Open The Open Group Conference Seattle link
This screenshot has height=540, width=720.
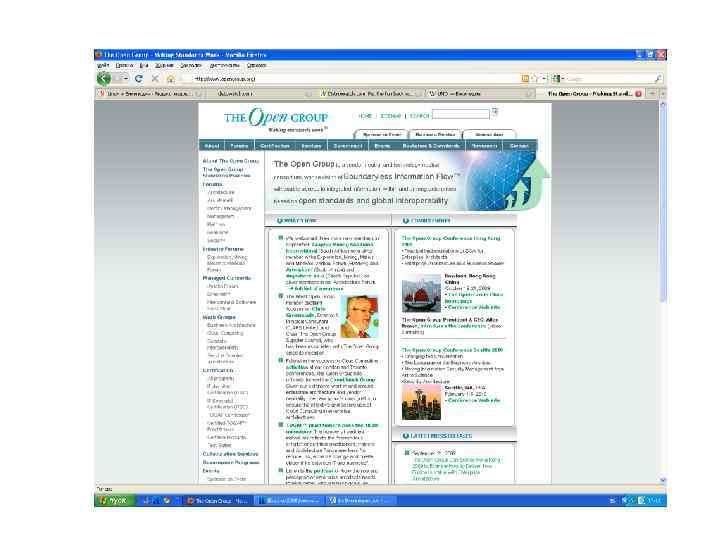pyautogui.click(x=452, y=350)
